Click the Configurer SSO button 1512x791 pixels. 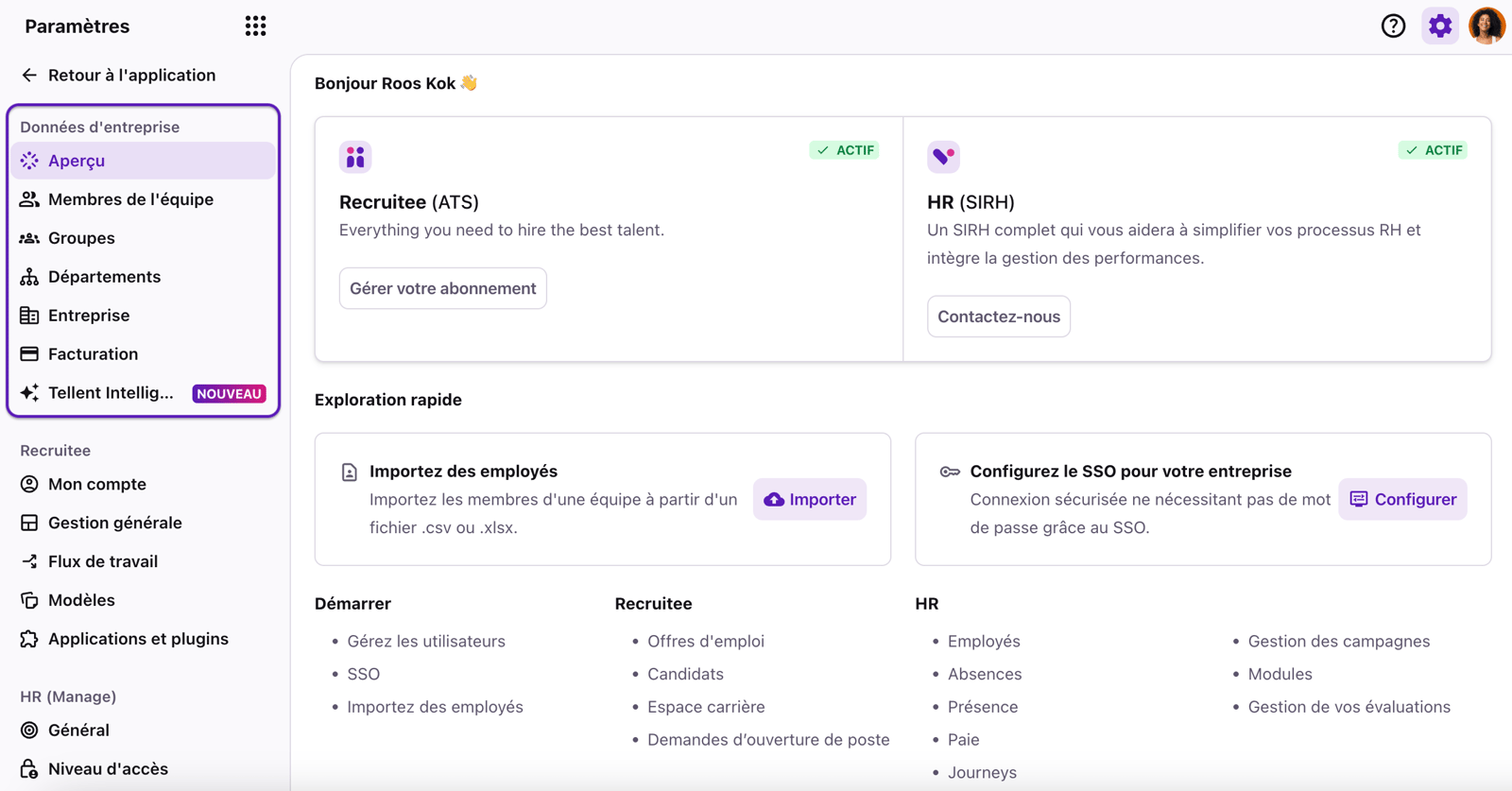pos(1402,499)
